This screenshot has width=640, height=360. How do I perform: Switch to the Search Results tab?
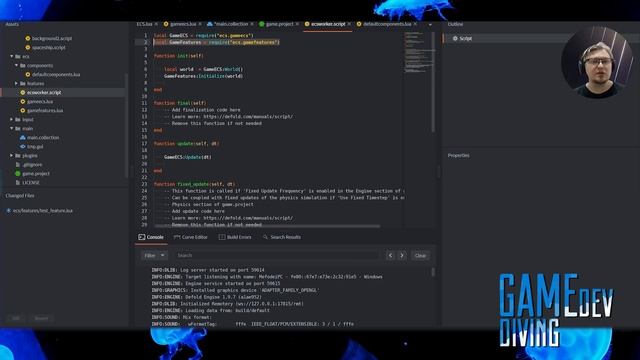click(282, 237)
